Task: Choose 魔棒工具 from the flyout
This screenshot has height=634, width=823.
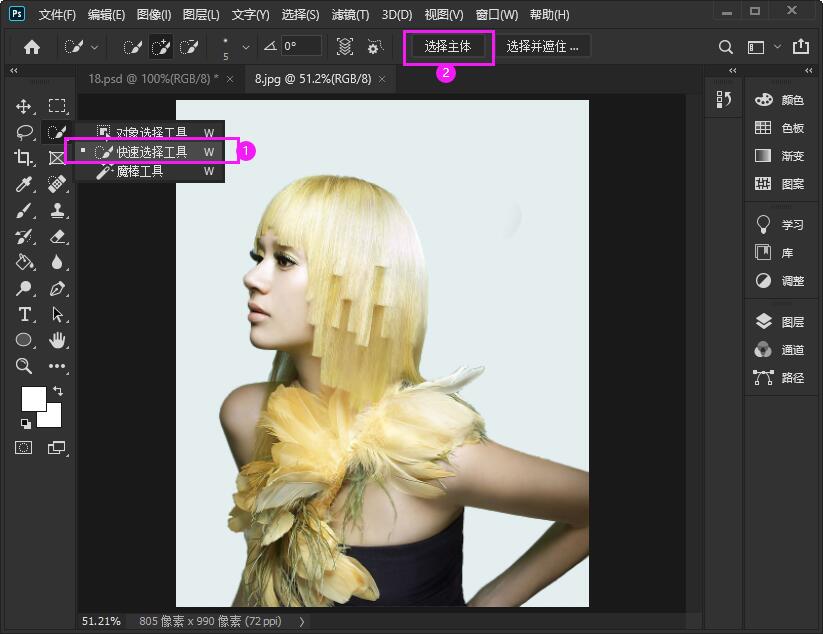Action: point(139,171)
